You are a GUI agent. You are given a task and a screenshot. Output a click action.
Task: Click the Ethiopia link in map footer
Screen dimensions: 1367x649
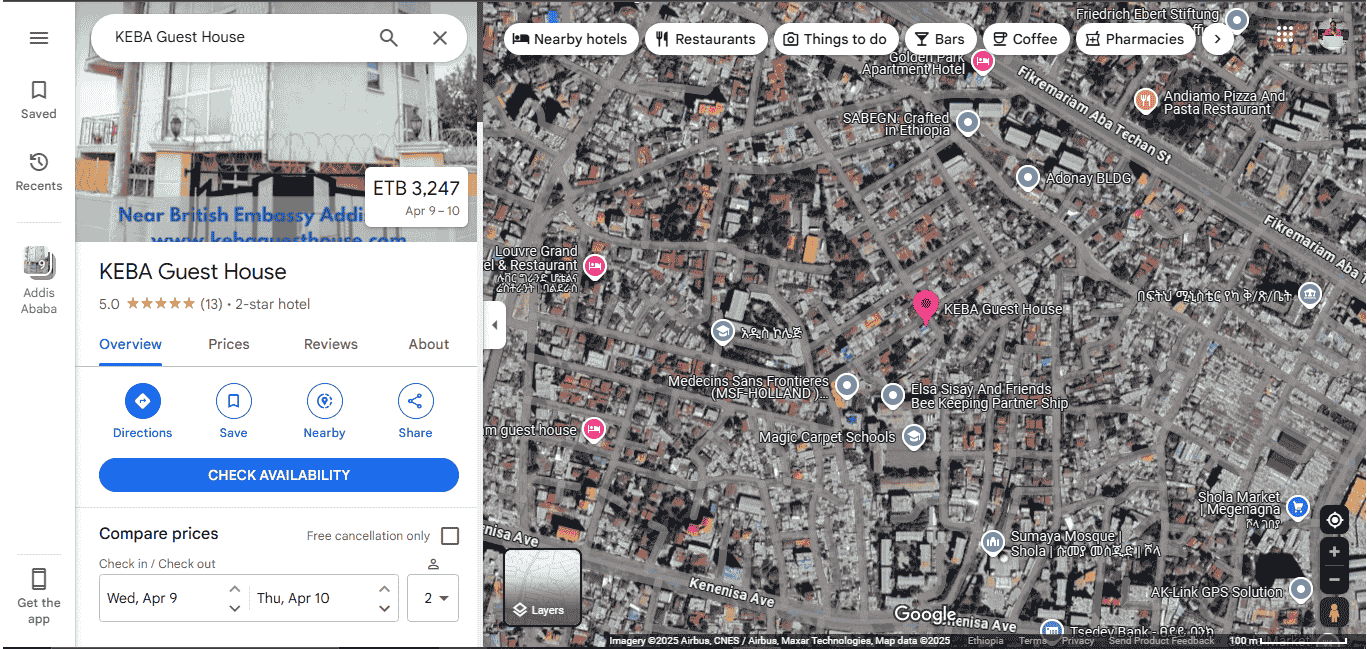tap(986, 641)
